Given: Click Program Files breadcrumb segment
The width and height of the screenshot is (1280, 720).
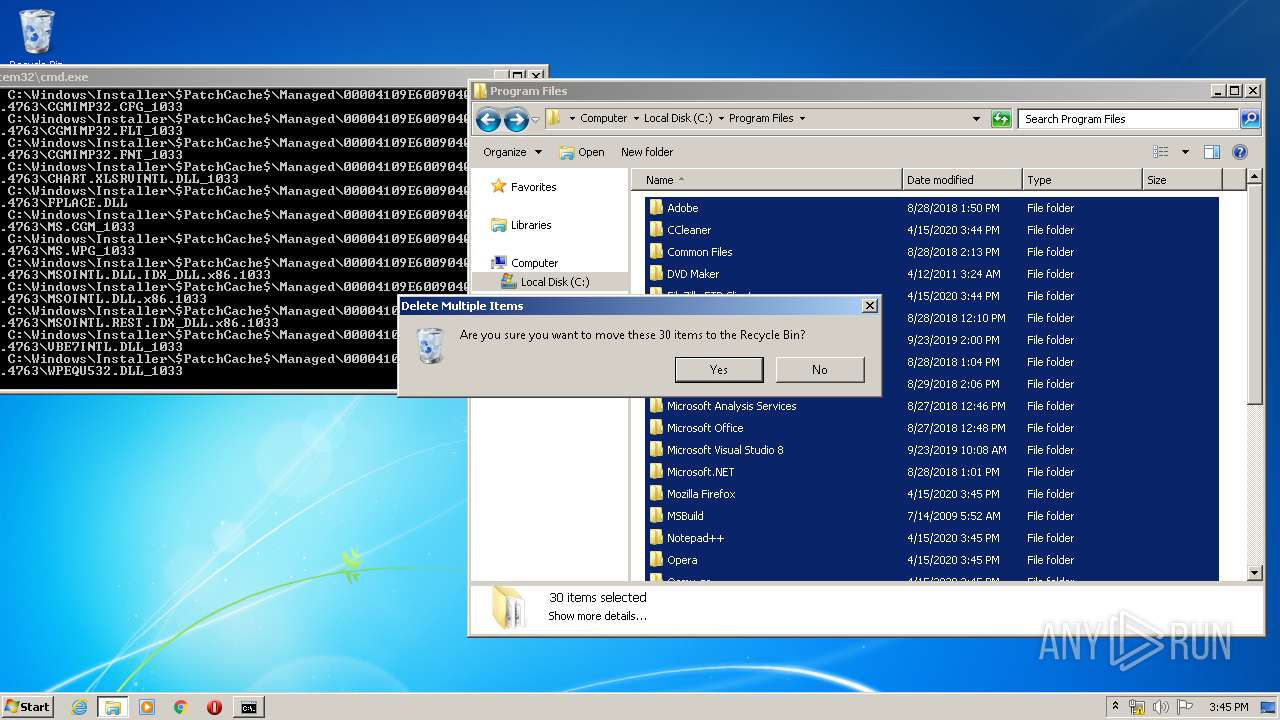Looking at the screenshot, I should (761, 118).
